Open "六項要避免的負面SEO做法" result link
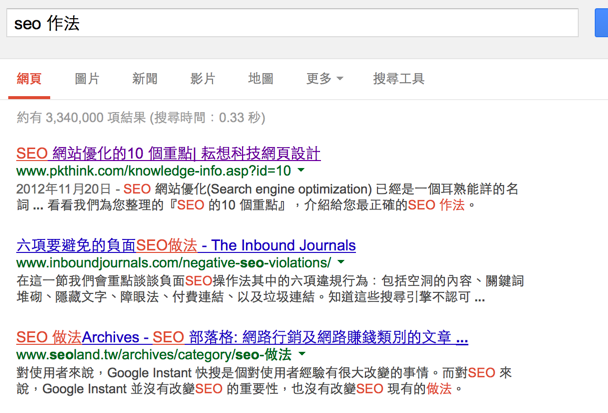Viewport: 608px width, 413px height. coord(186,245)
